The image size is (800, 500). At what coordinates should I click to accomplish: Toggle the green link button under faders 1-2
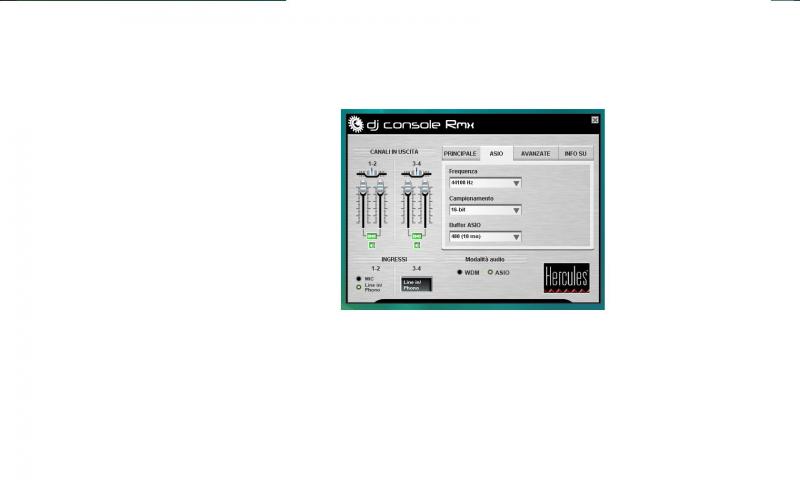pos(371,236)
